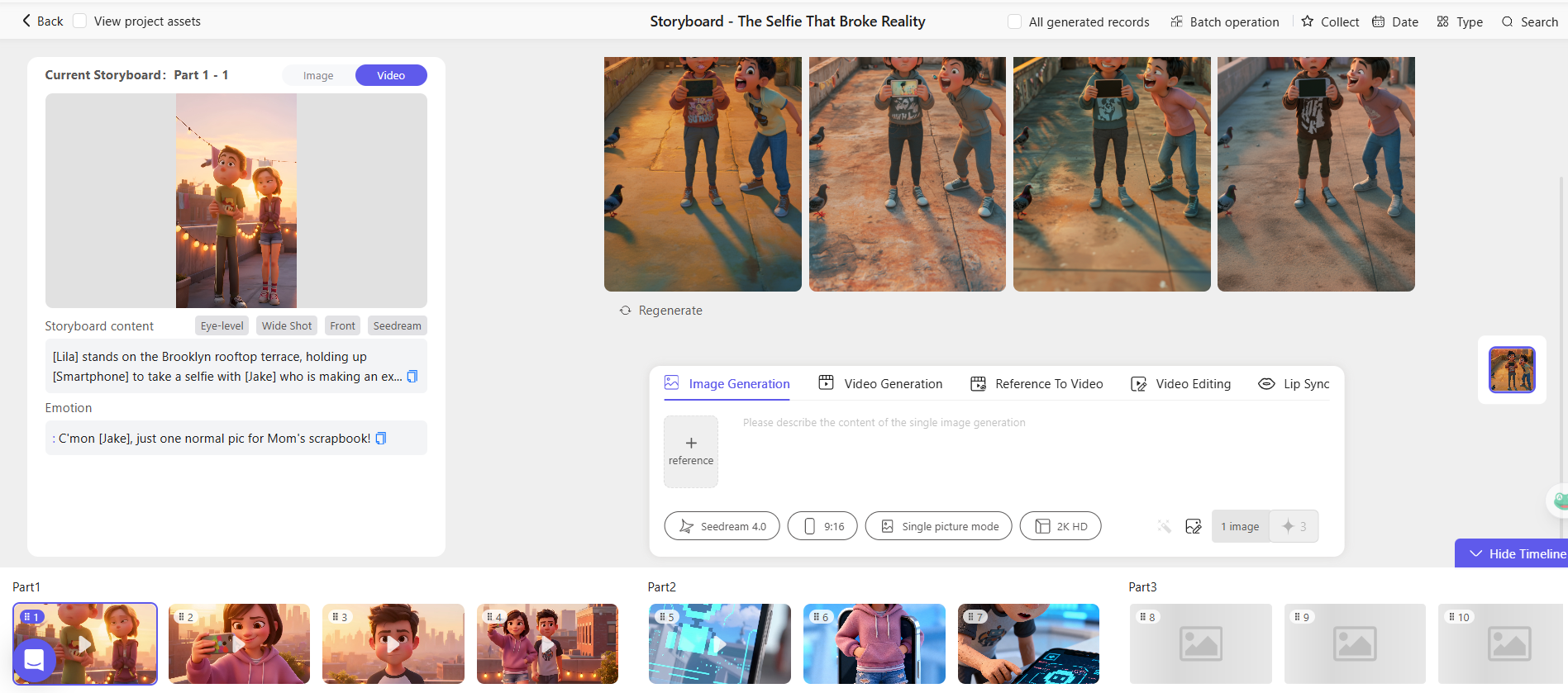Select empty storyboard shot 9

(1355, 643)
